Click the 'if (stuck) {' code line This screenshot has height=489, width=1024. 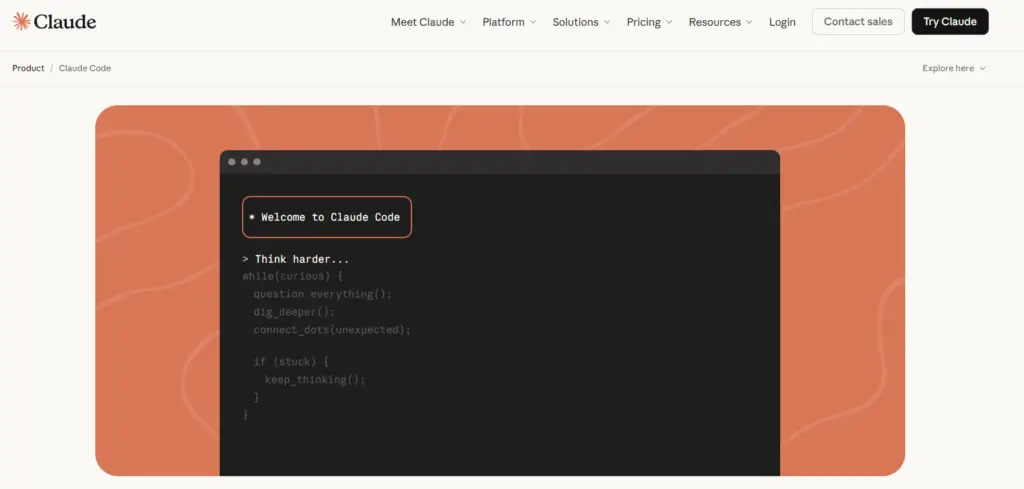pyautogui.click(x=291, y=361)
